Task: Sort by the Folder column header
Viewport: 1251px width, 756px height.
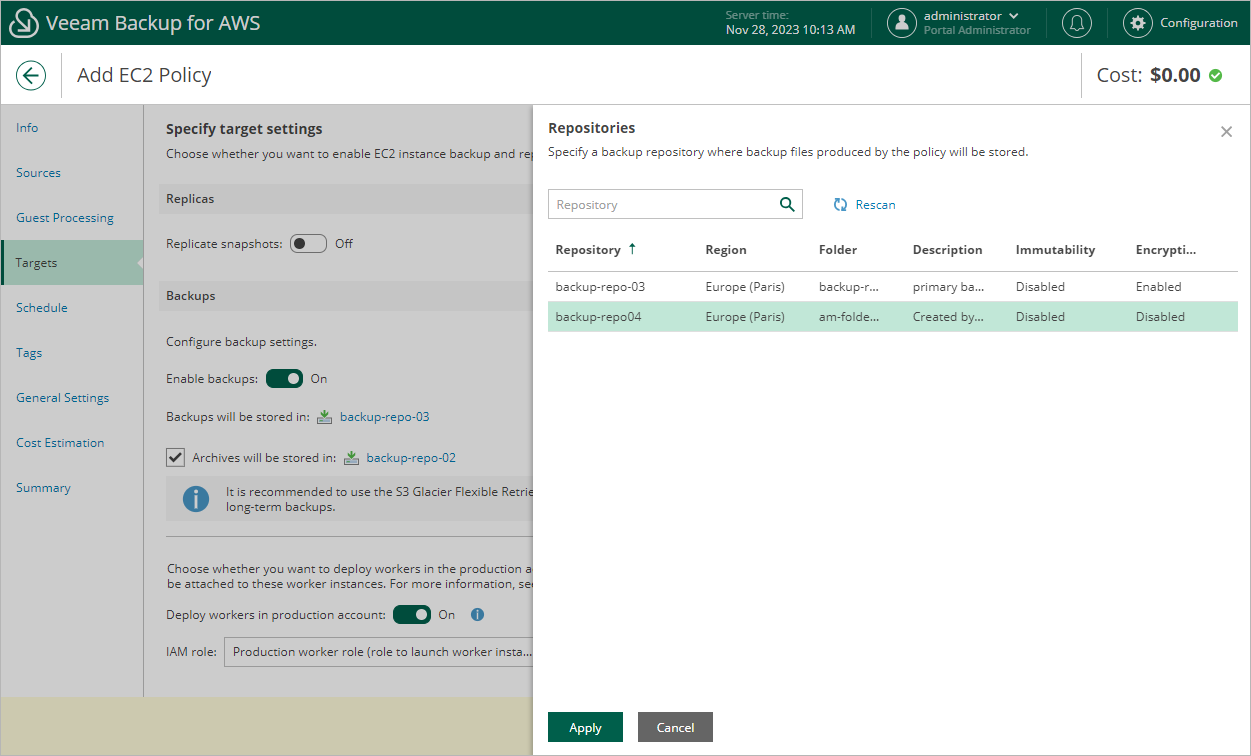Action: click(838, 250)
